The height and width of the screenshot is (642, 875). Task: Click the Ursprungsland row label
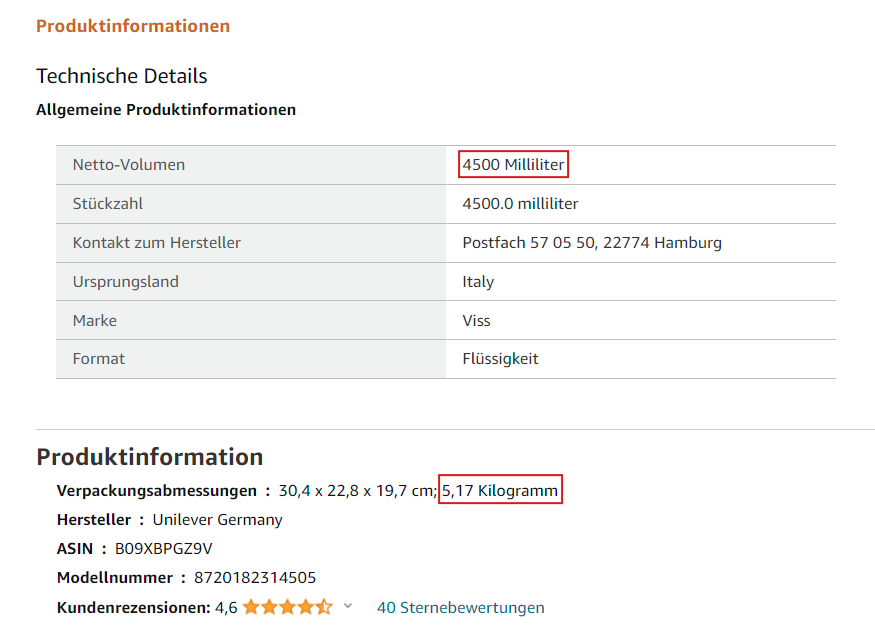(126, 282)
